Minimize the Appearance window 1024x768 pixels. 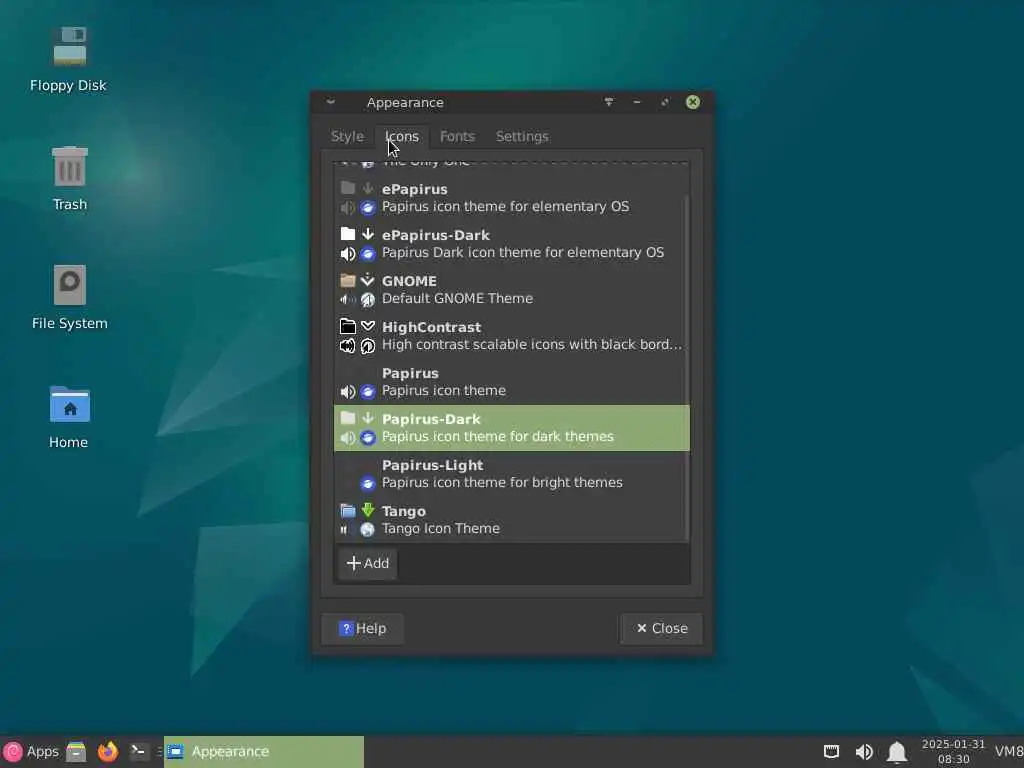coord(637,102)
